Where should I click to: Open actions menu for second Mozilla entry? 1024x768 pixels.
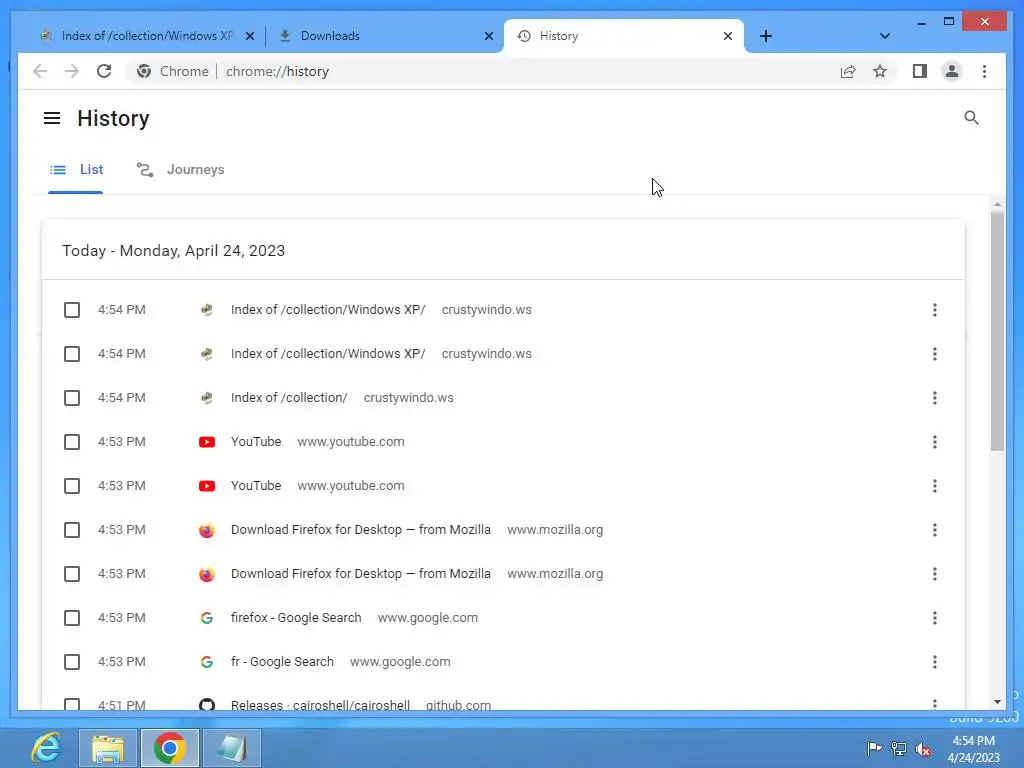click(935, 574)
